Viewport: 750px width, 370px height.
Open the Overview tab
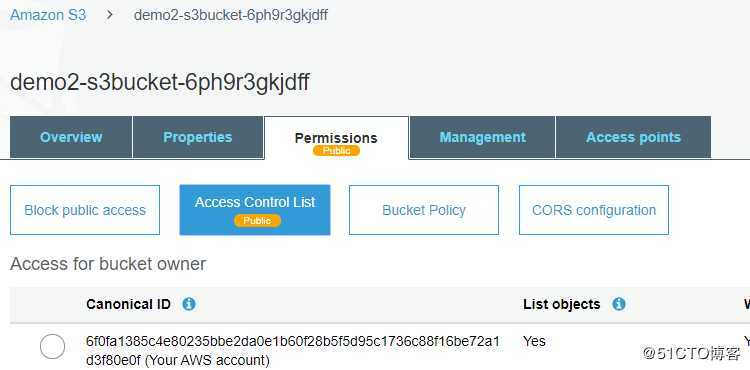pyautogui.click(x=71, y=137)
